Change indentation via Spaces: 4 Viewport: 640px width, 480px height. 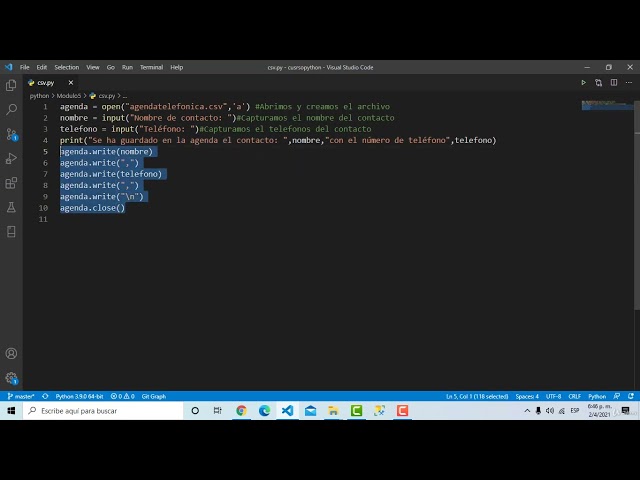pyautogui.click(x=527, y=396)
